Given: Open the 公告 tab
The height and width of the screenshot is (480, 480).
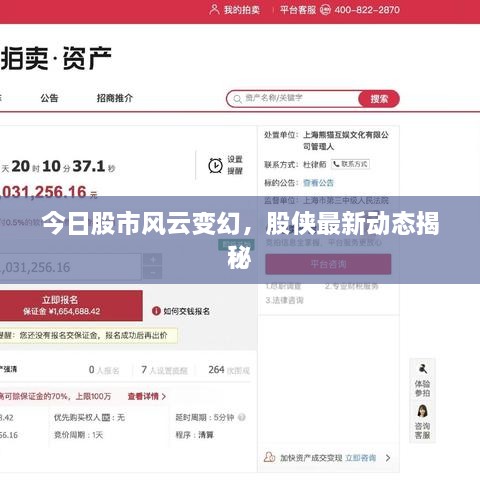Looking at the screenshot, I should click(x=49, y=98).
